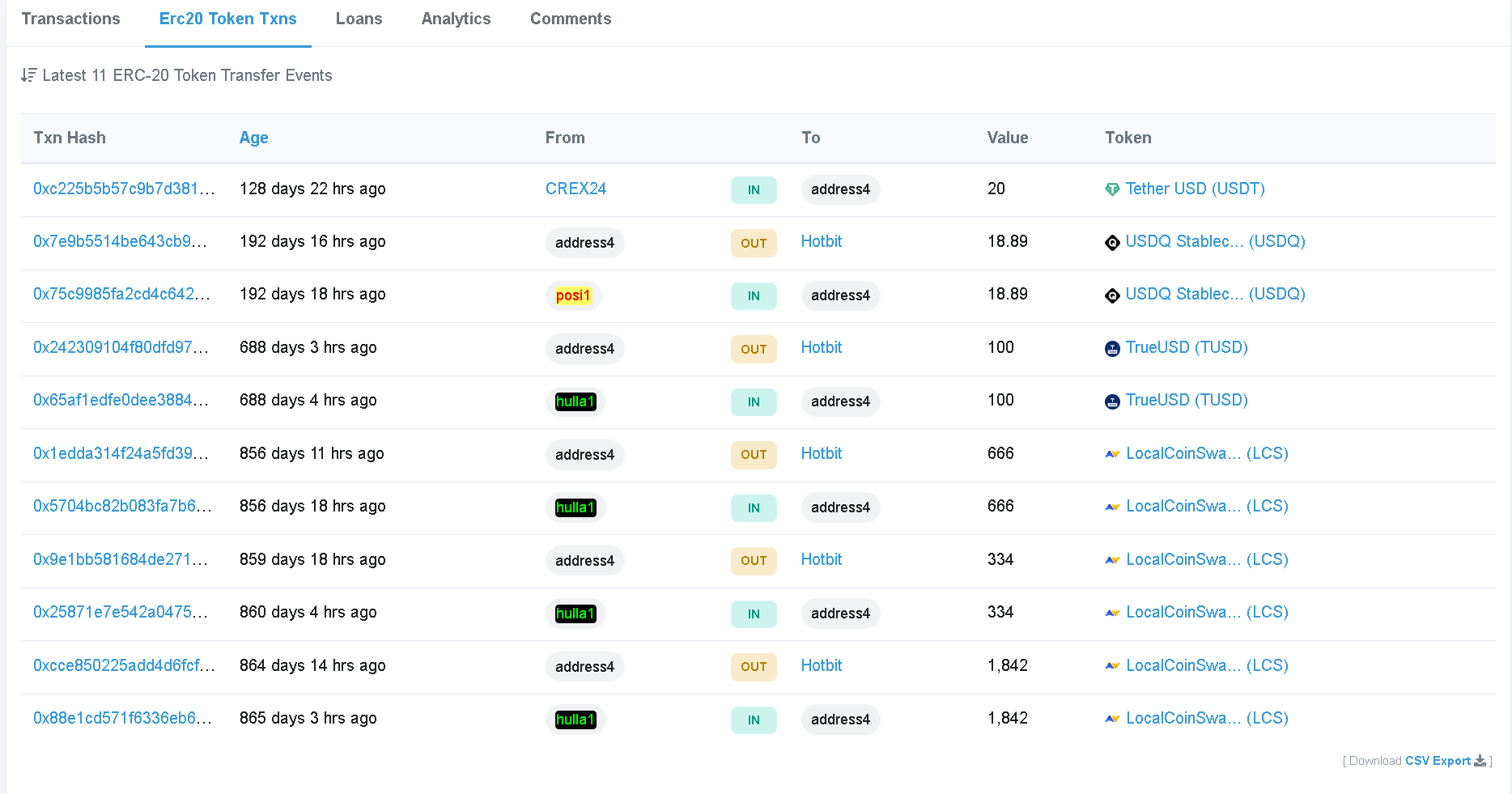The width and height of the screenshot is (1512, 794).
Task: Open Hotbit in the 864 days 14 hrs row
Action: pos(822,665)
